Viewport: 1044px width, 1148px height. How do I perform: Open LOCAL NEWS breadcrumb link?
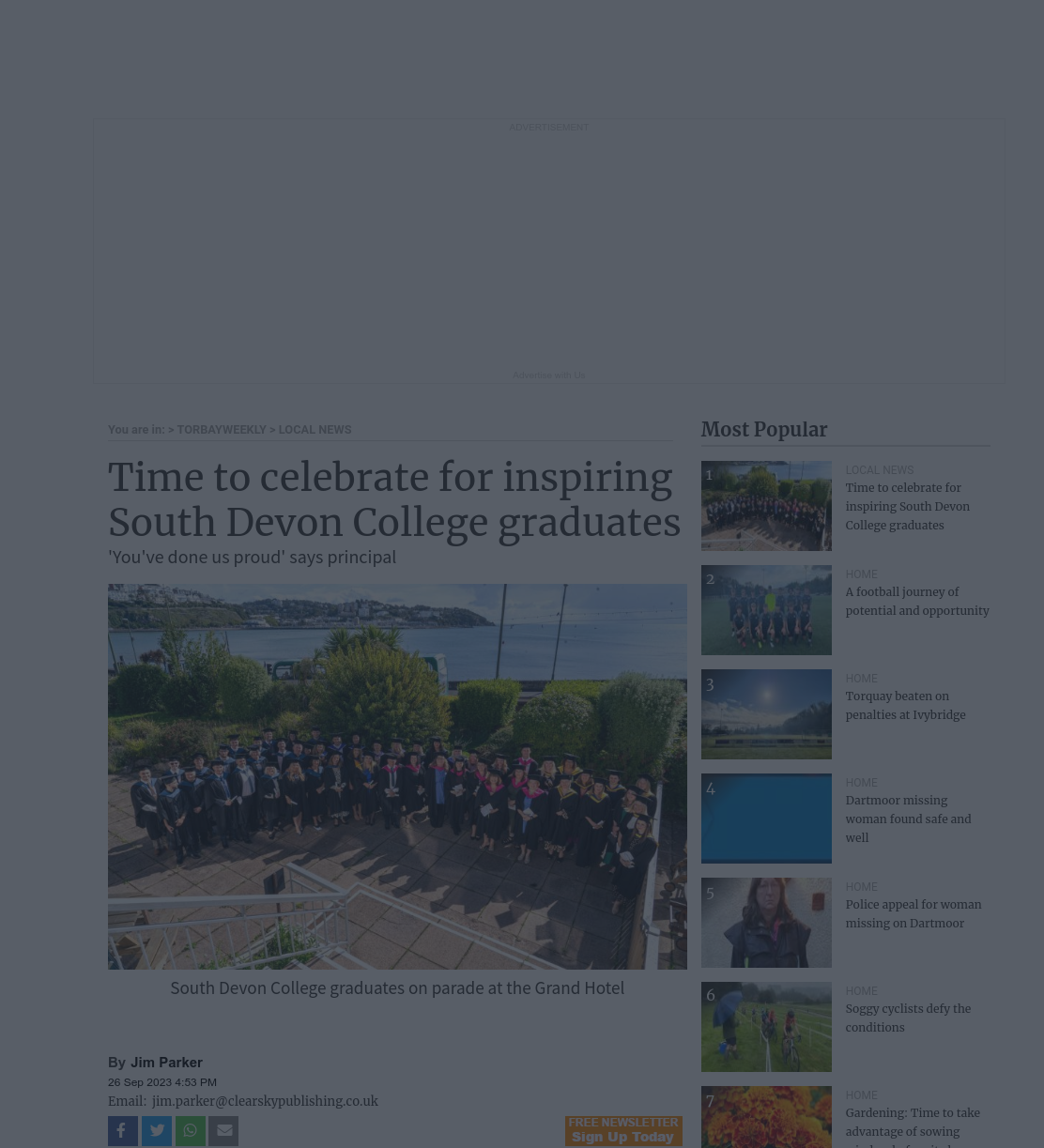315,430
